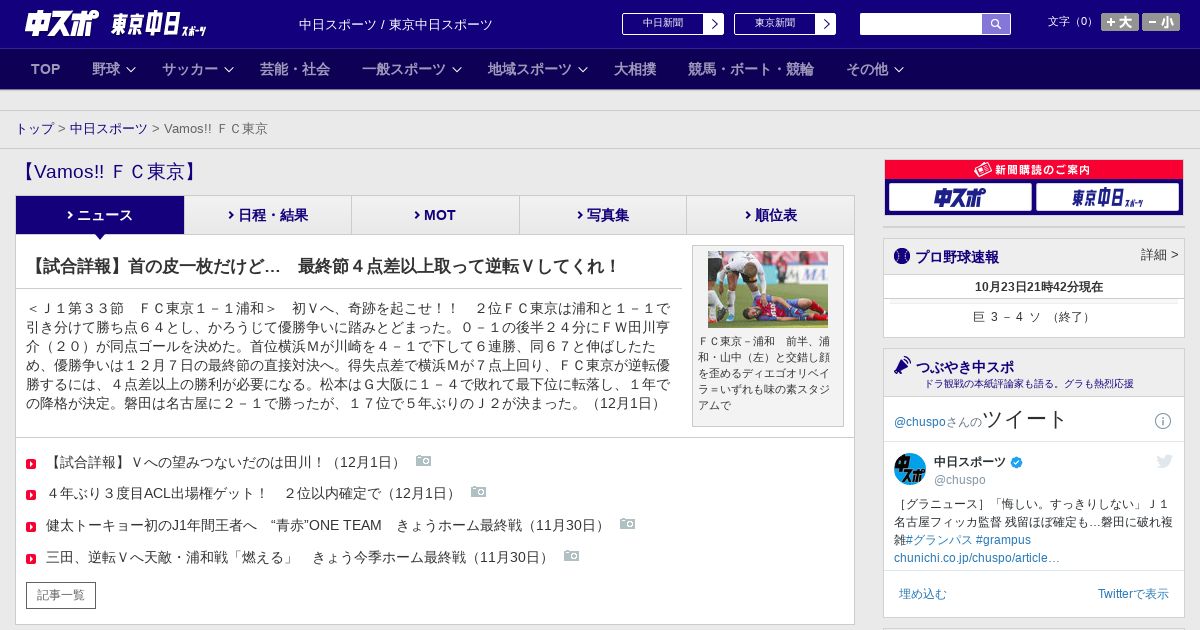The height and width of the screenshot is (630, 1200).
Task: Switch to the 順位表 tab
Action: (x=770, y=215)
